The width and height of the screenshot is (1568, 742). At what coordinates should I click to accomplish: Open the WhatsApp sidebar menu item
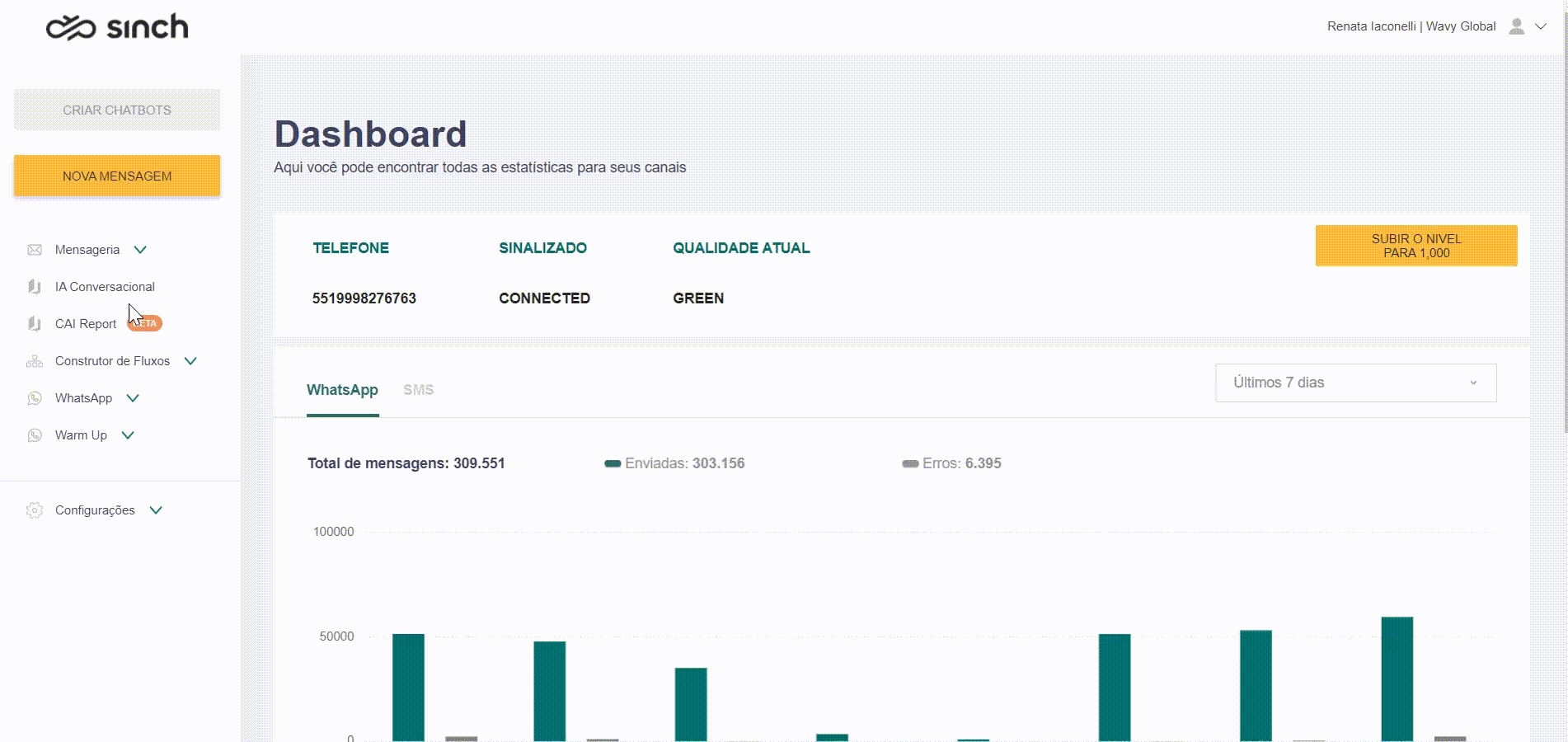[x=83, y=398]
